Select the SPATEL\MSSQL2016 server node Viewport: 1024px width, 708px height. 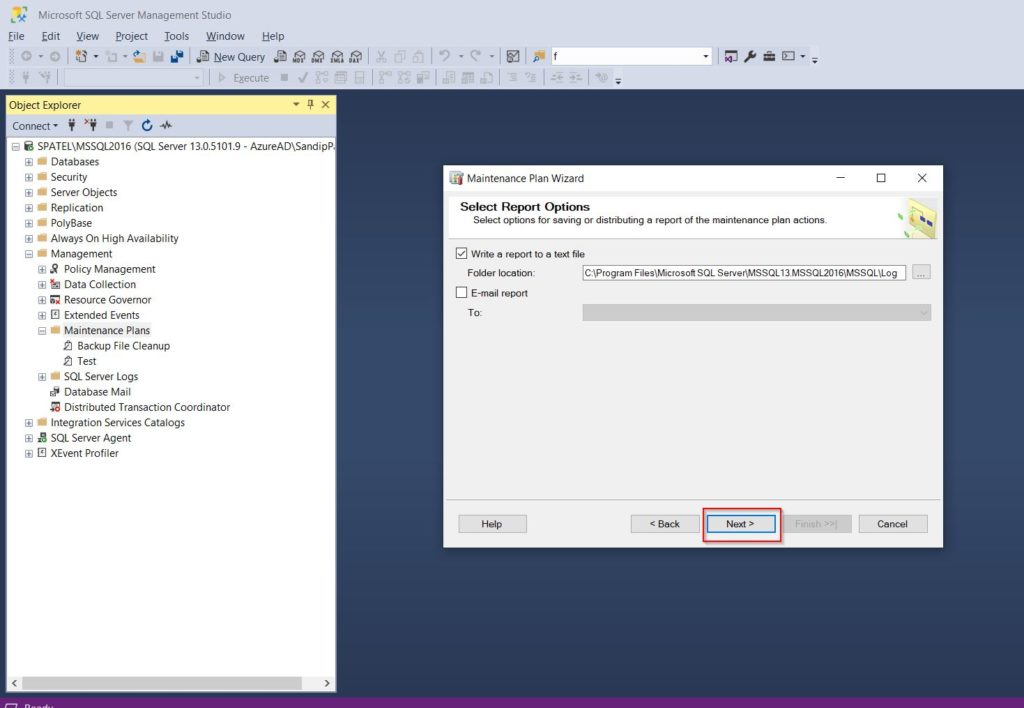(x=185, y=146)
